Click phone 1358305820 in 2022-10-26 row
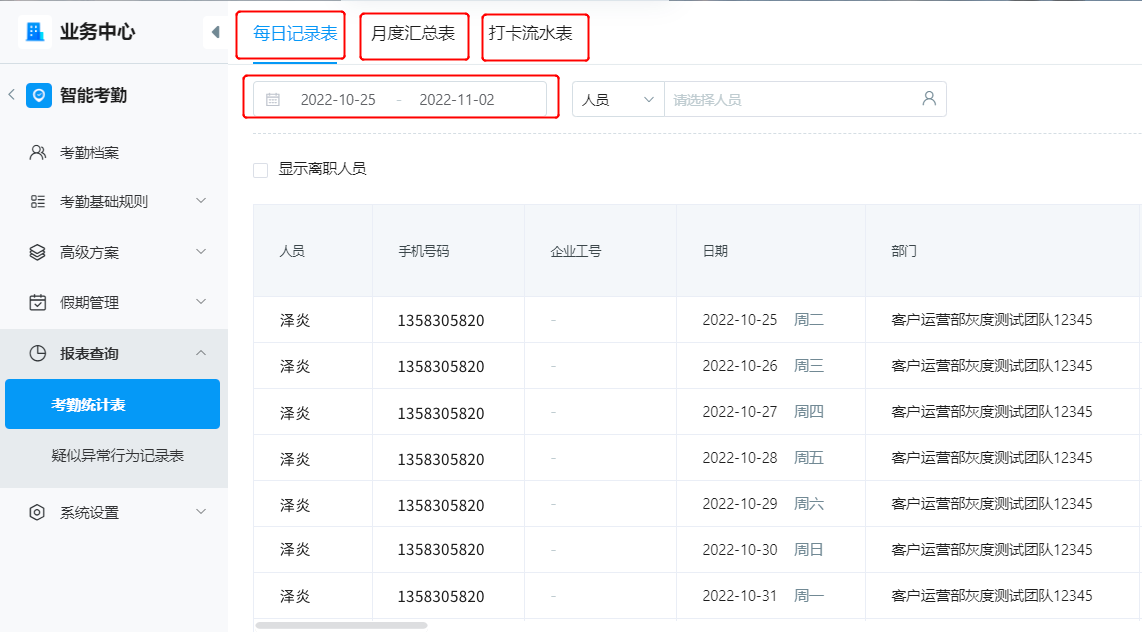Screen dimensions: 1142x632 click(441, 366)
